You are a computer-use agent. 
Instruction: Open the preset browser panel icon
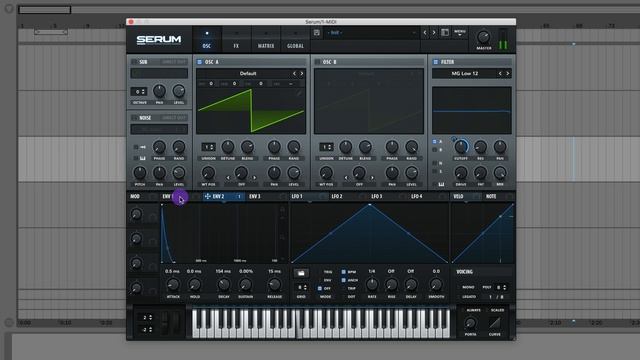point(445,33)
